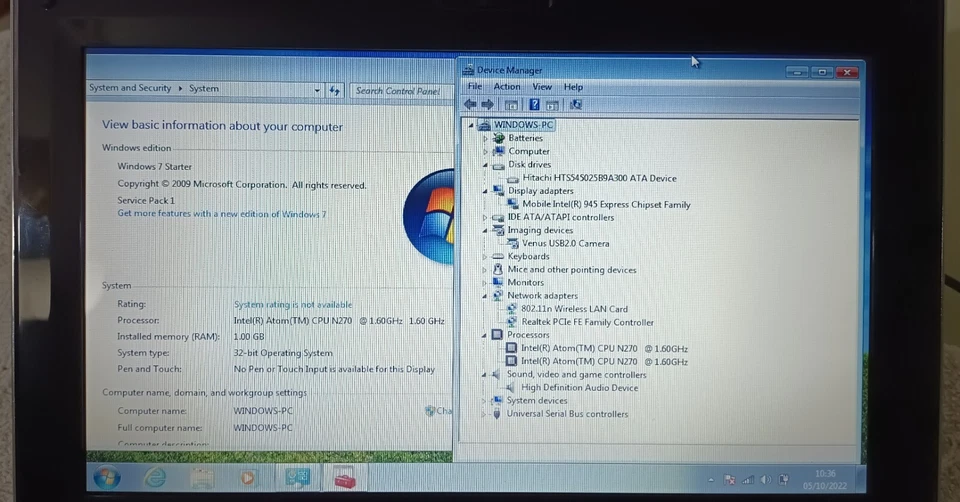Viewport: 960px width, 502px height.
Task: Click the action pane toolbar icon
Action: tap(552, 105)
